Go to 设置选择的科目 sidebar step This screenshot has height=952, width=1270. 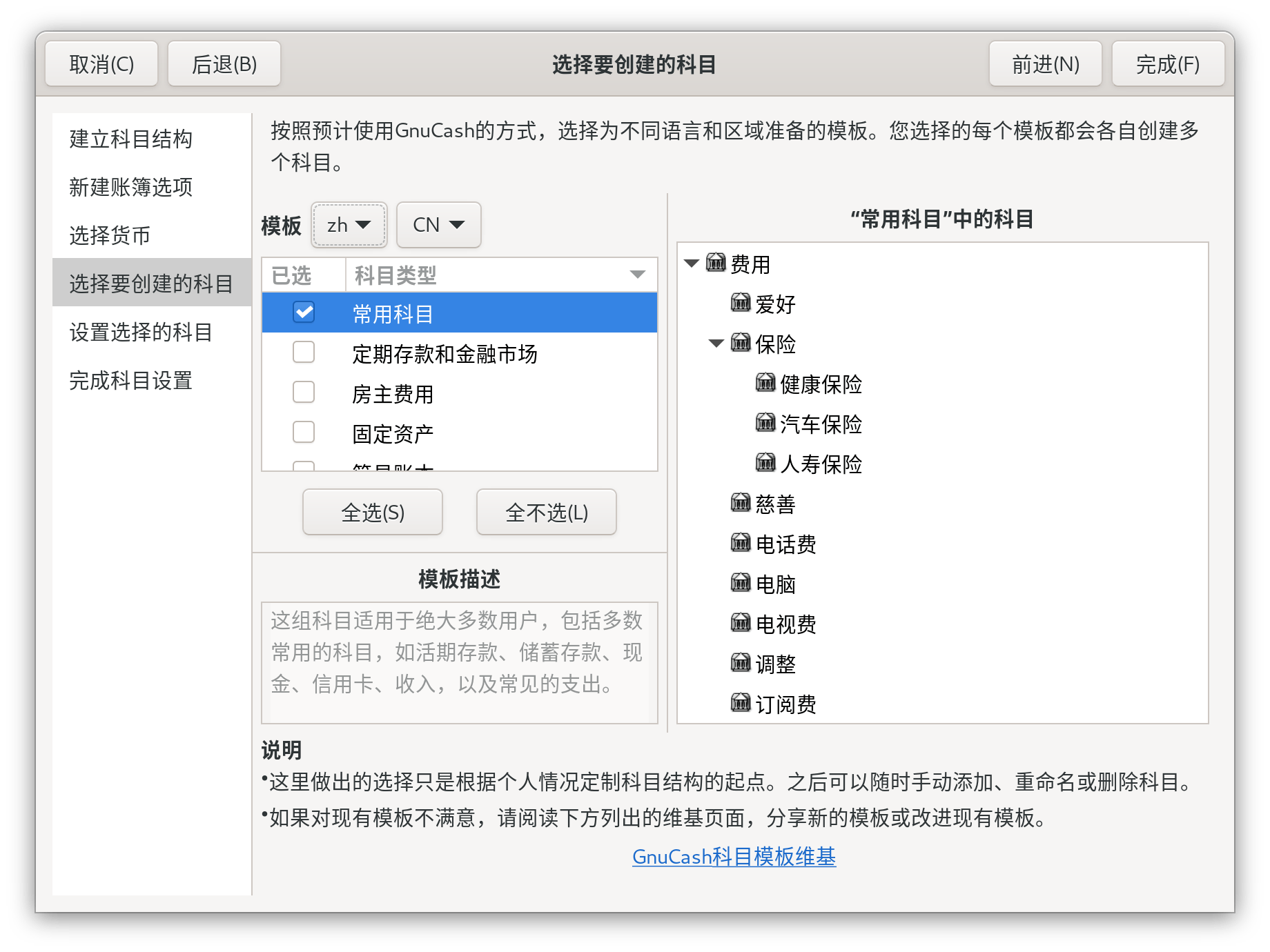coord(141,333)
